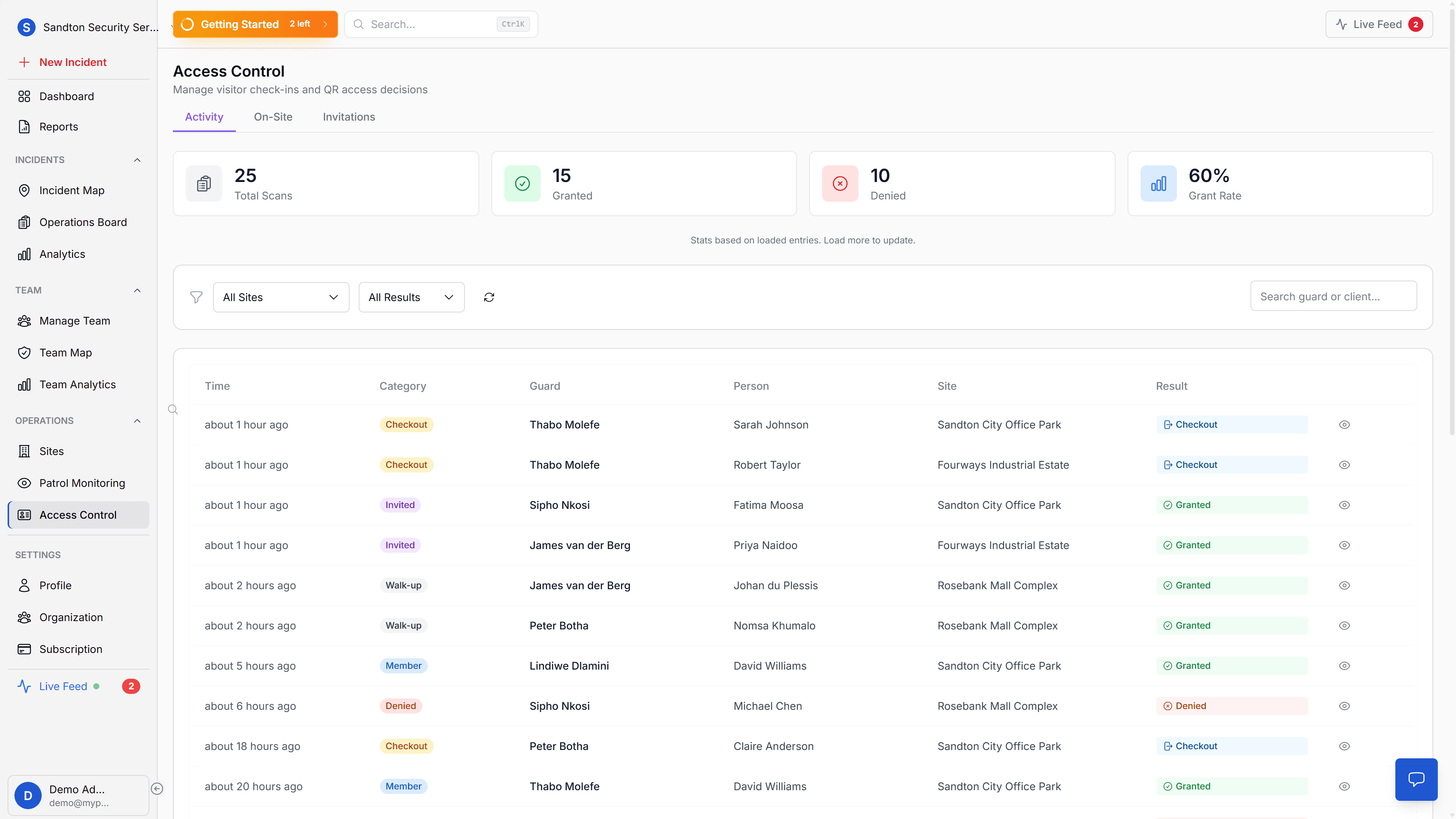Open the All Sites dropdown
Viewport: 1456px width, 819px height.
click(x=281, y=297)
